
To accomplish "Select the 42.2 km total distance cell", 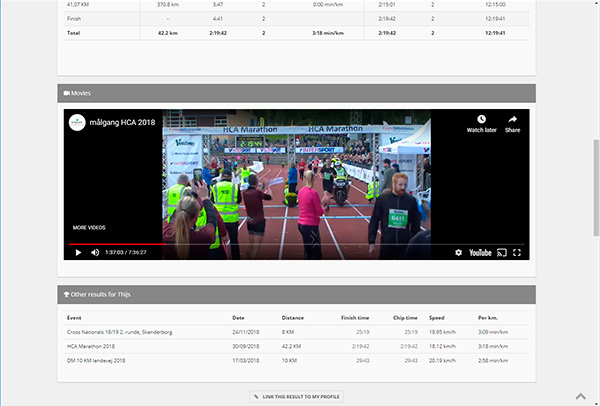I will click(168, 33).
